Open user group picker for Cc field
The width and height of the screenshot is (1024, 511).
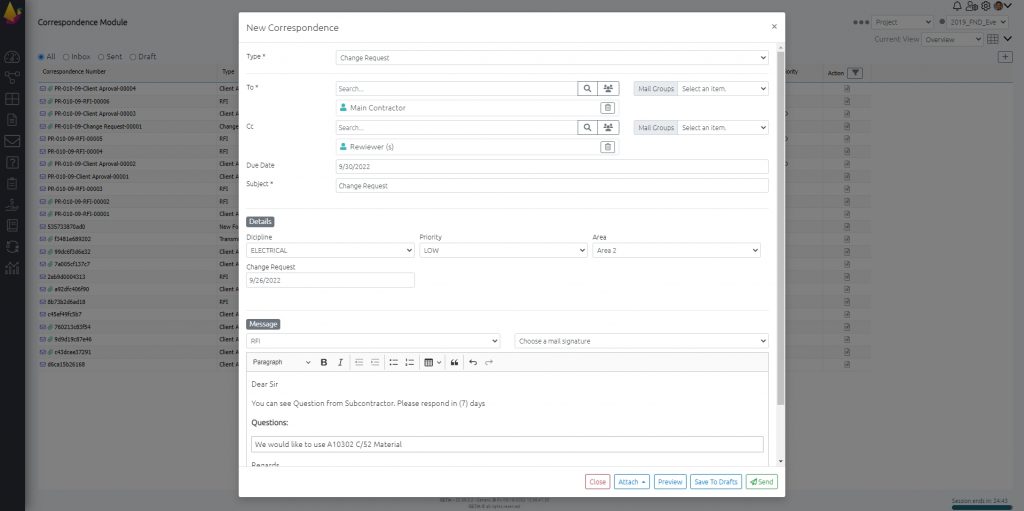point(607,128)
